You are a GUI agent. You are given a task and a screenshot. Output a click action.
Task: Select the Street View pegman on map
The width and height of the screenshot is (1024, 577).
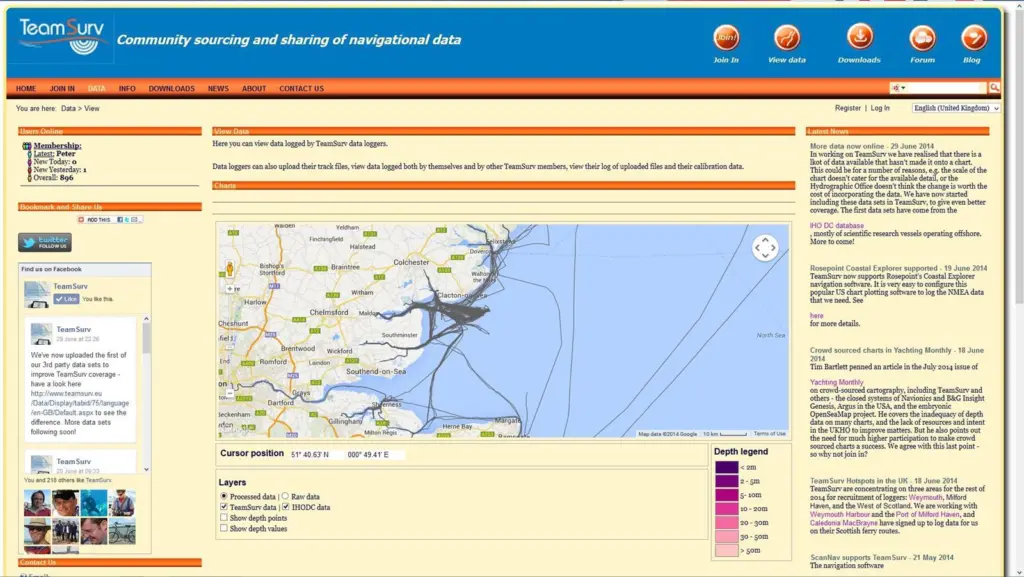tap(229, 268)
